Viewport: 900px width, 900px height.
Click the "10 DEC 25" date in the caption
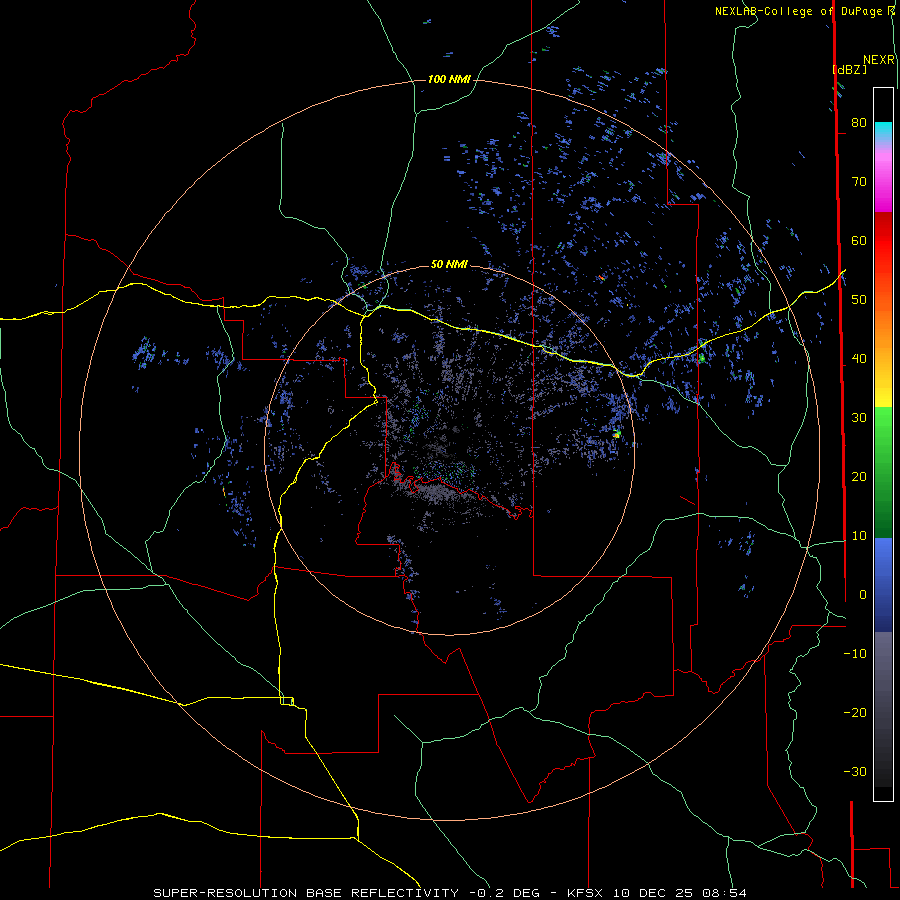tap(653, 893)
